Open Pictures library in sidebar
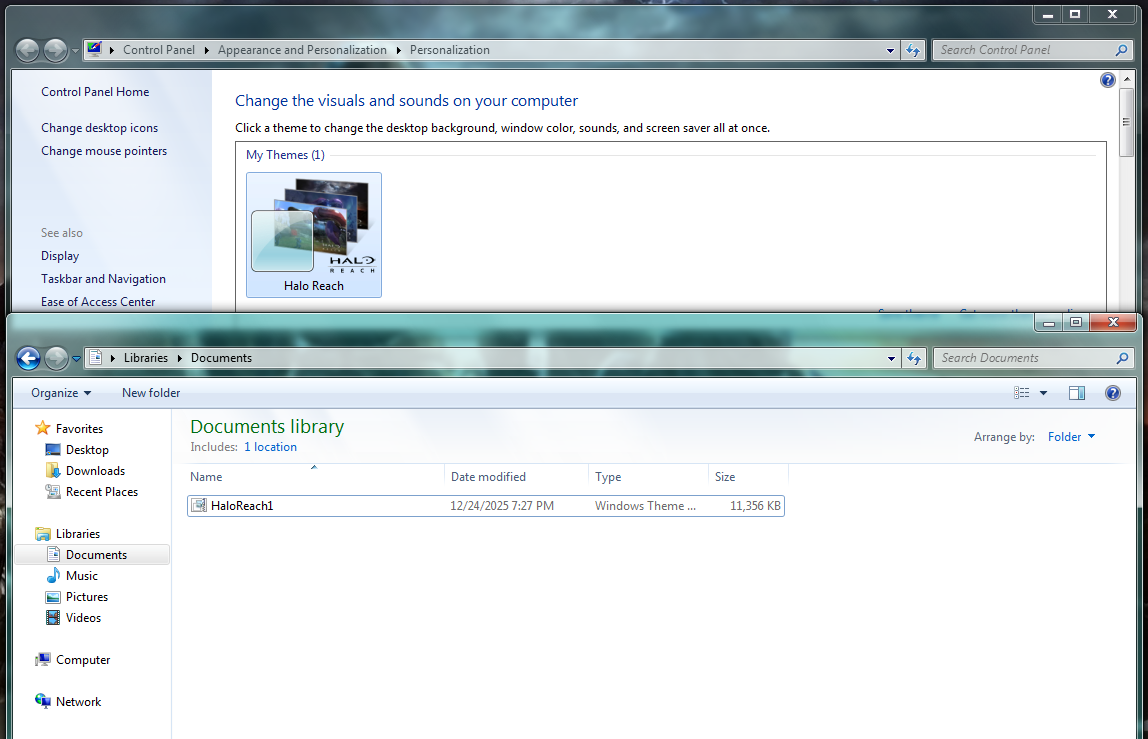This screenshot has height=739, width=1148. point(87,597)
